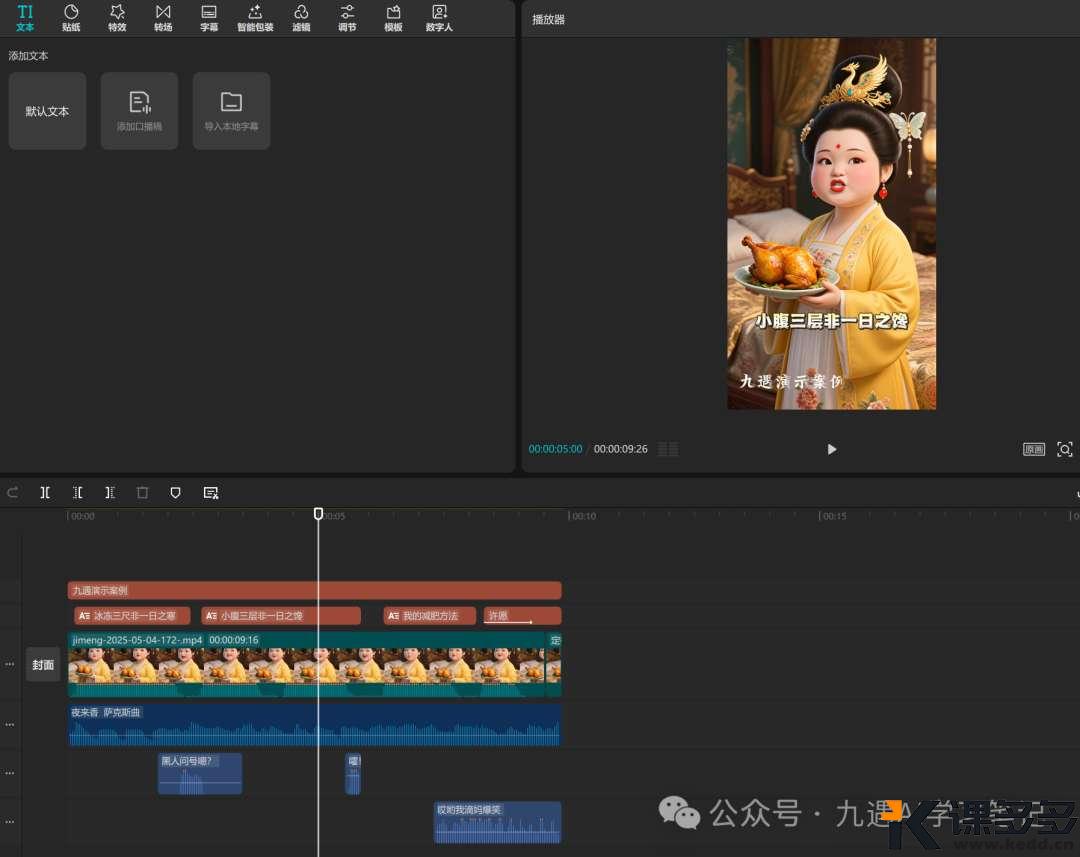Open the 调节 (Adjust) panel
Screen dimensions: 1080x857
[346, 18]
